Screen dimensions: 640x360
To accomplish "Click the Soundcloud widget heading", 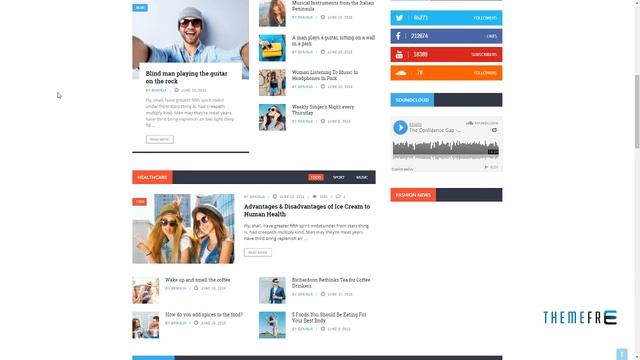I will point(412,100).
